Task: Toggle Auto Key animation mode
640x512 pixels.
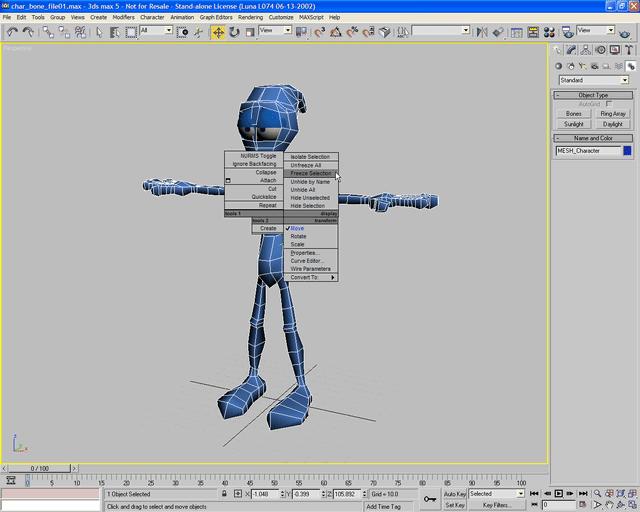Action: 454,494
